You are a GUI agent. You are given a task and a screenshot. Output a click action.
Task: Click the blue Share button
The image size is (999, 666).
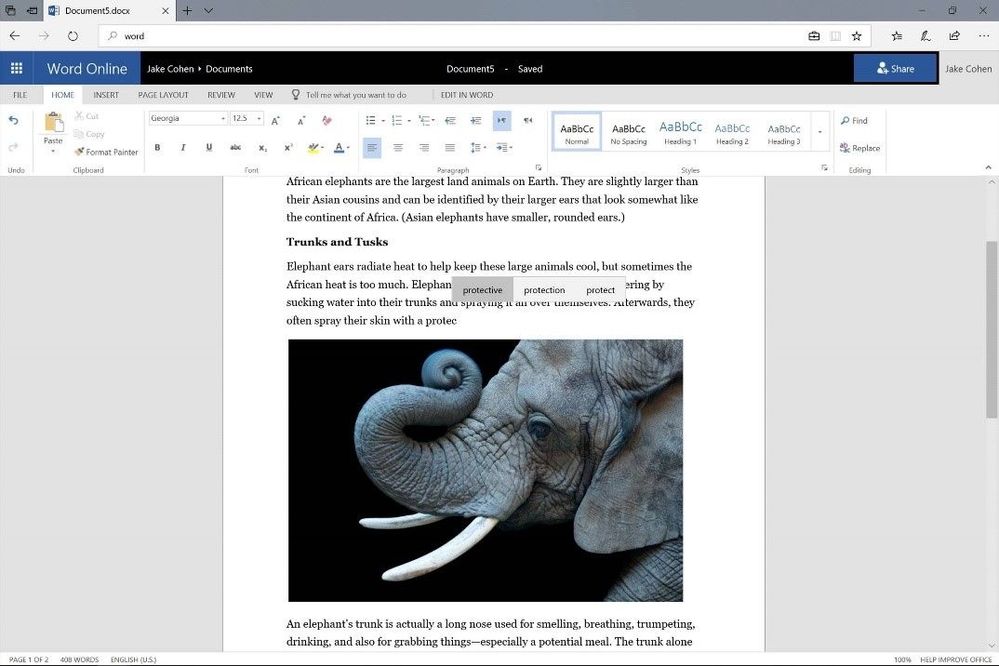(895, 69)
